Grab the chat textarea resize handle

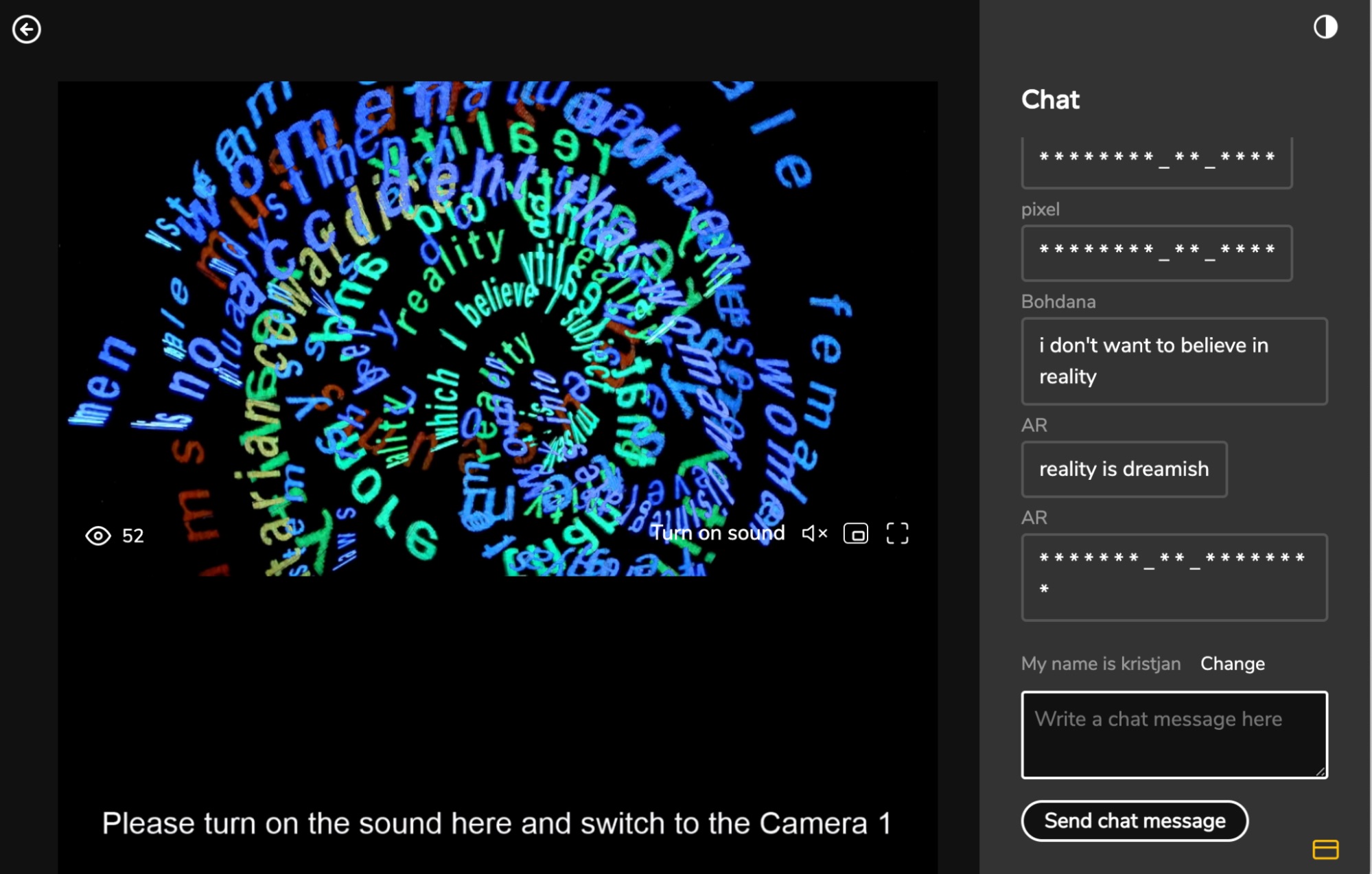pos(1320,772)
